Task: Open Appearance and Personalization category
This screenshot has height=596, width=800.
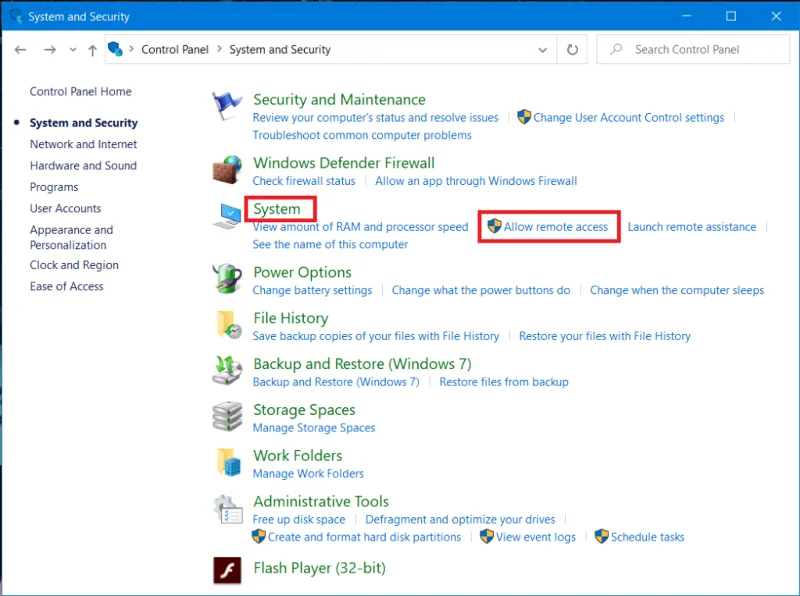Action: (x=71, y=237)
